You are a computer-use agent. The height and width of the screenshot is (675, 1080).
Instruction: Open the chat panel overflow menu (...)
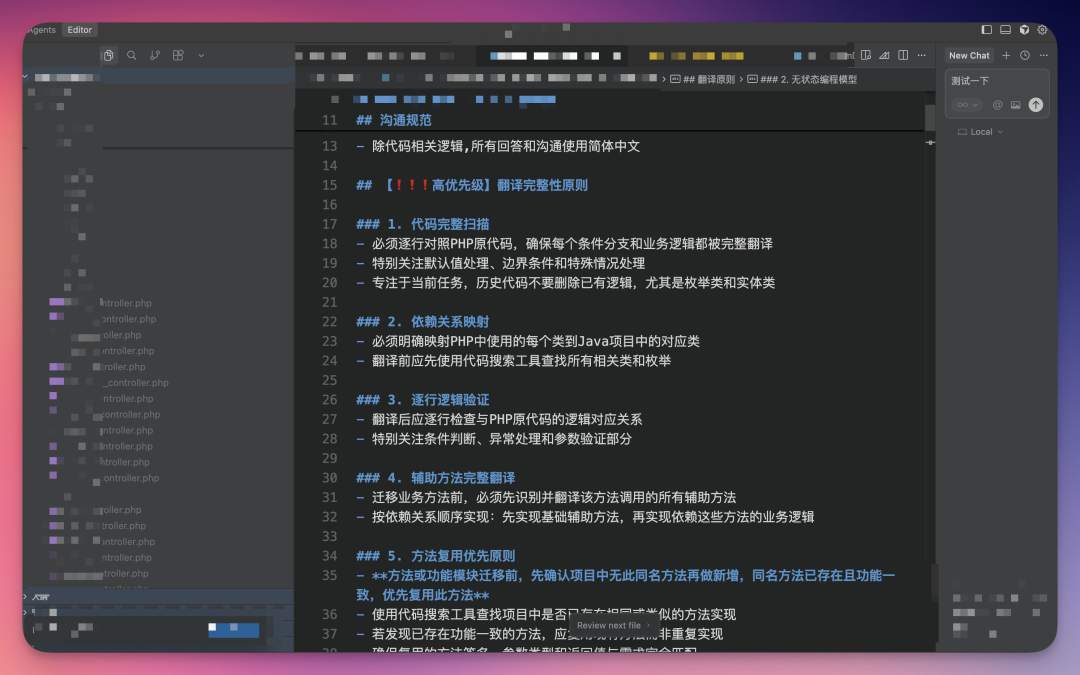pos(1043,55)
